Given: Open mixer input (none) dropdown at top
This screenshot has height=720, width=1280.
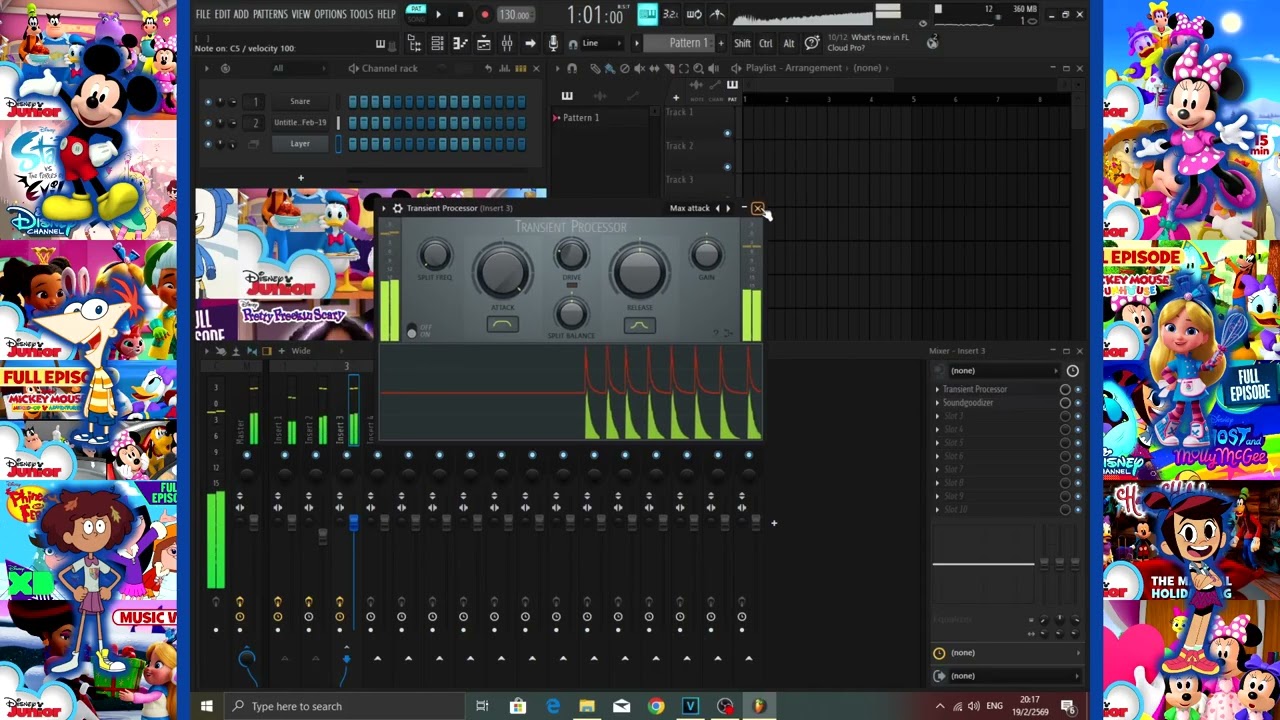Looking at the screenshot, I should (1003, 371).
